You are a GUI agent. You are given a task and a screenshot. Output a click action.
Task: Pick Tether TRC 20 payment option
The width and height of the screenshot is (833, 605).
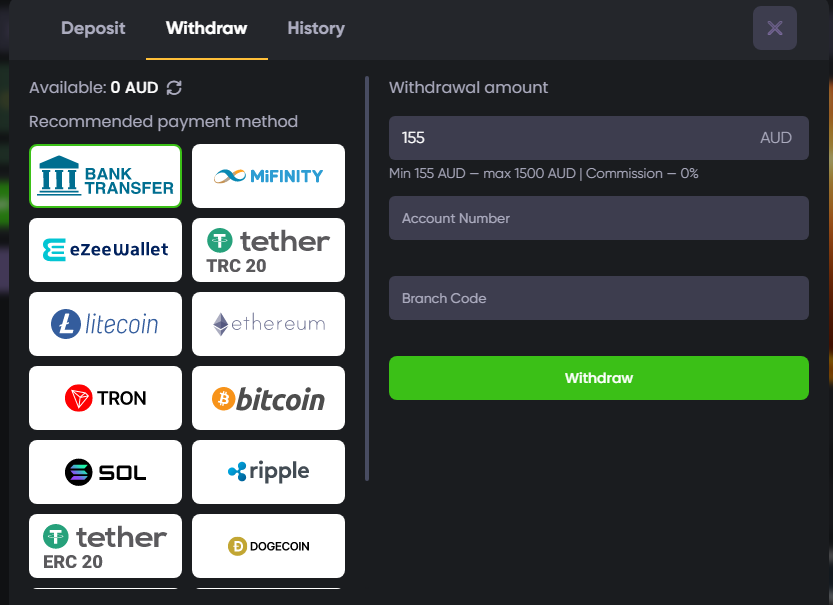tap(268, 250)
